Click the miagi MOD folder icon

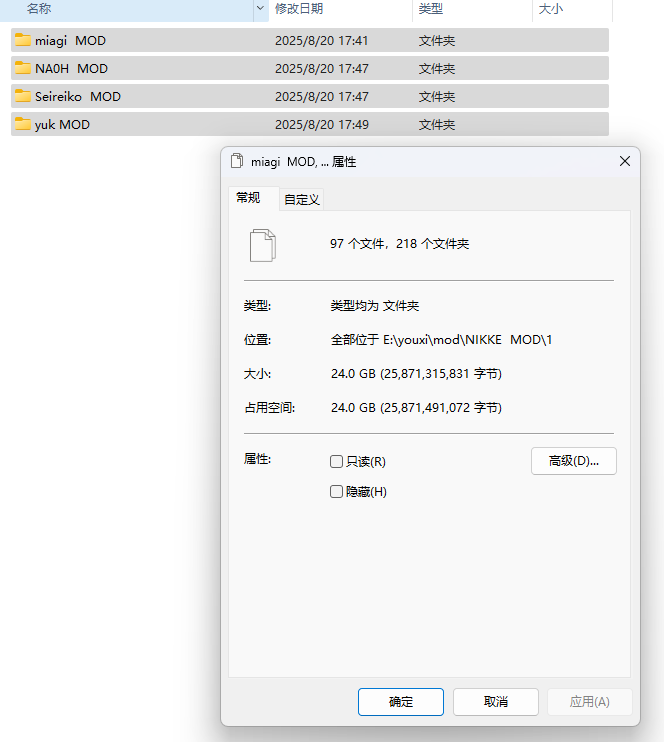click(x=23, y=41)
